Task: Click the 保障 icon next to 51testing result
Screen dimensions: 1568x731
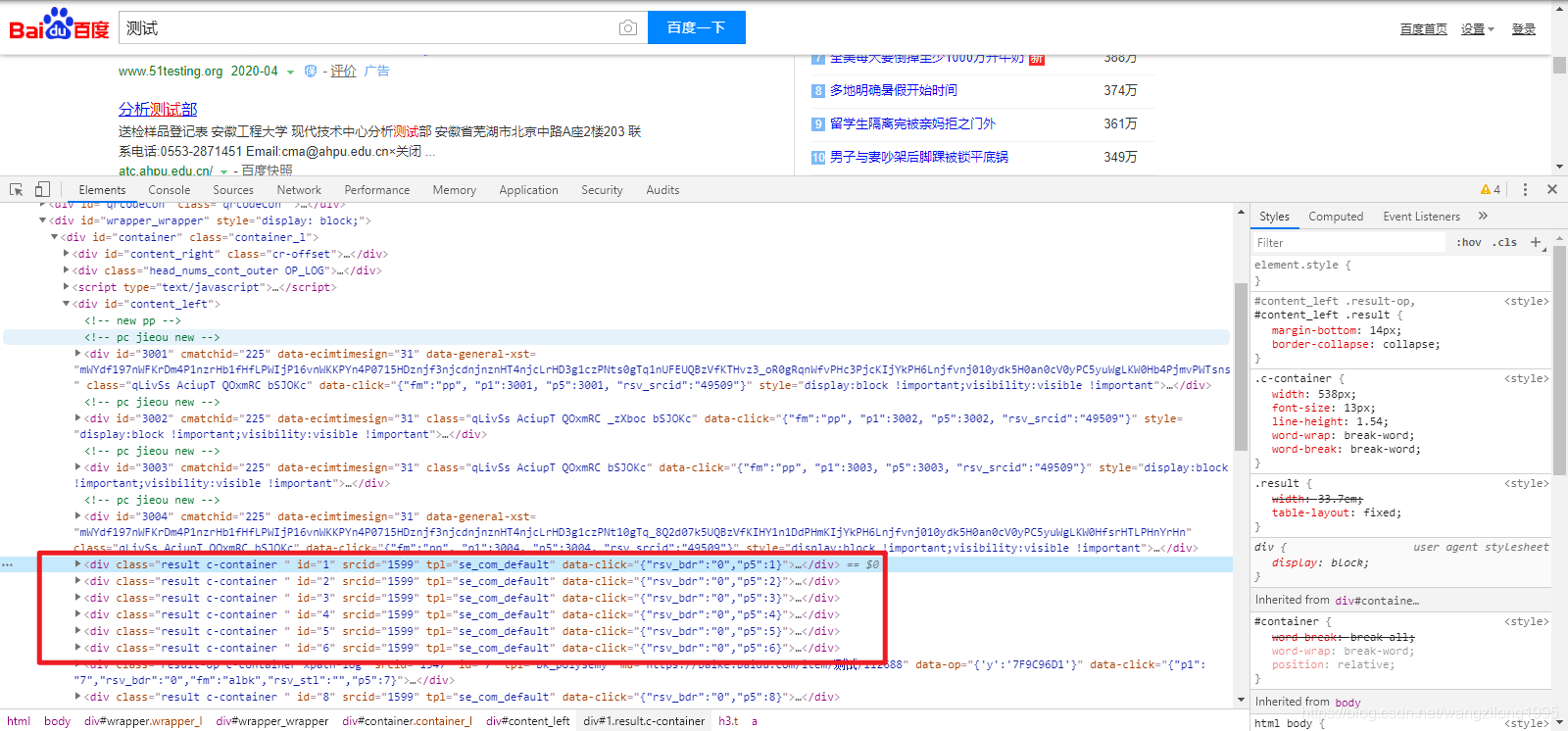Action: click(311, 71)
